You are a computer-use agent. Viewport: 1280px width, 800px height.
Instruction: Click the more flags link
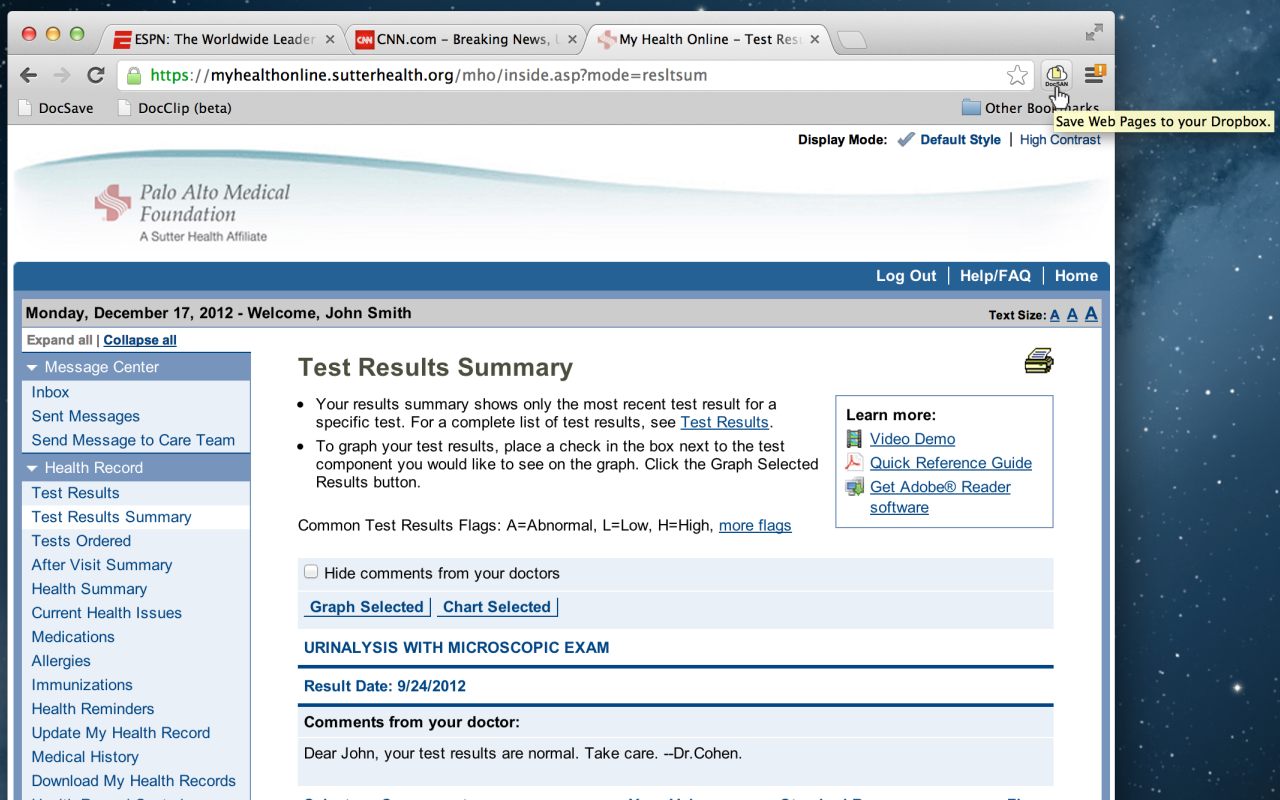click(755, 526)
